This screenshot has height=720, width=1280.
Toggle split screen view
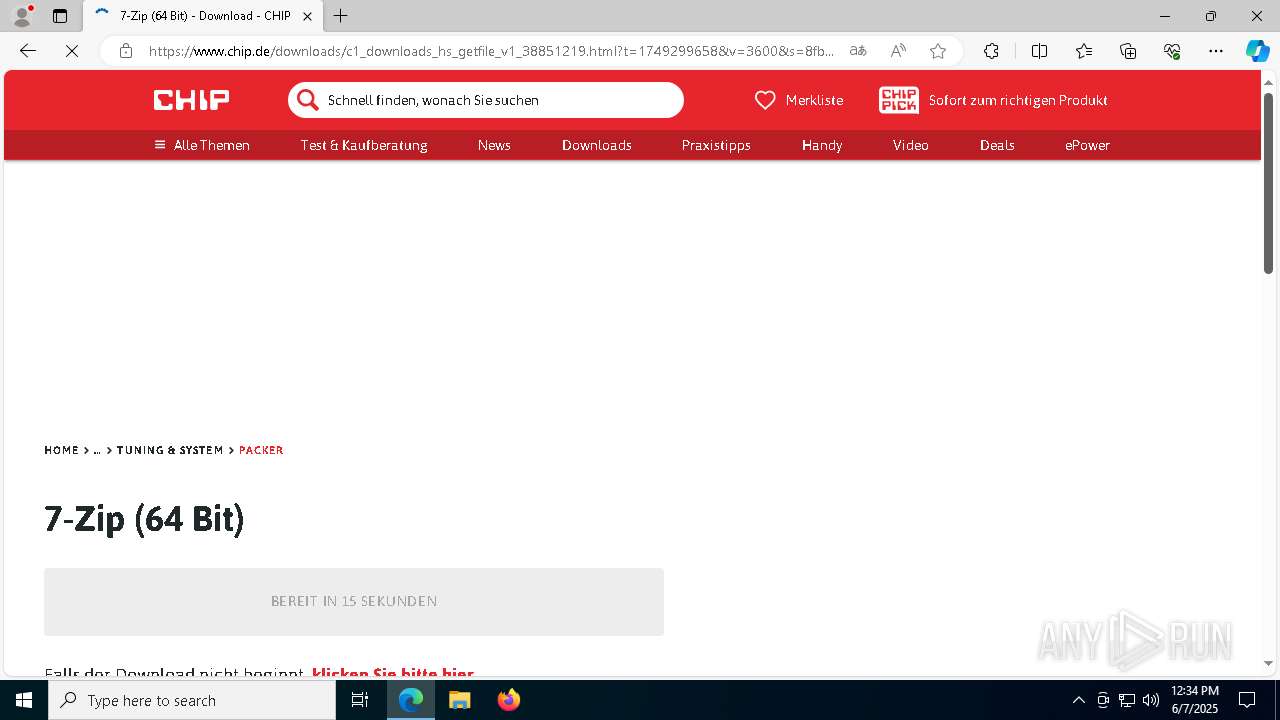1039,51
